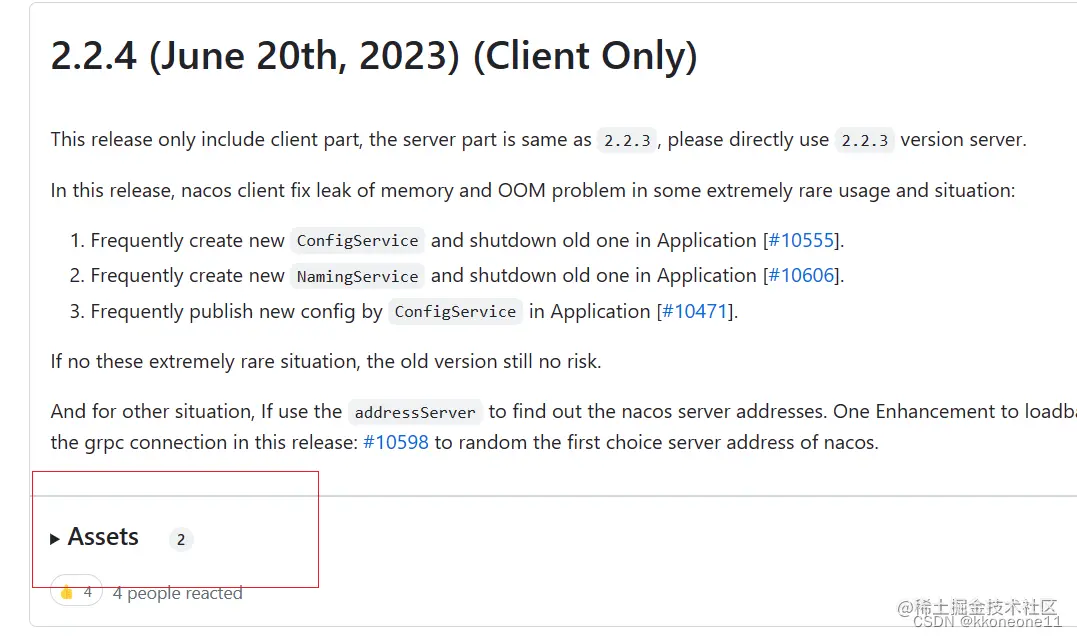The width and height of the screenshot is (1077, 637).
Task: Open issue link #10606
Action: click(x=801, y=276)
